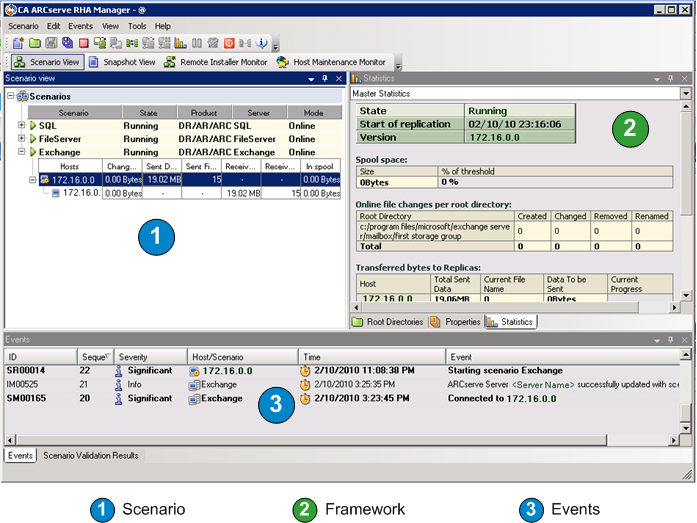Select the SQL scenario

pyautogui.click(x=185, y=126)
